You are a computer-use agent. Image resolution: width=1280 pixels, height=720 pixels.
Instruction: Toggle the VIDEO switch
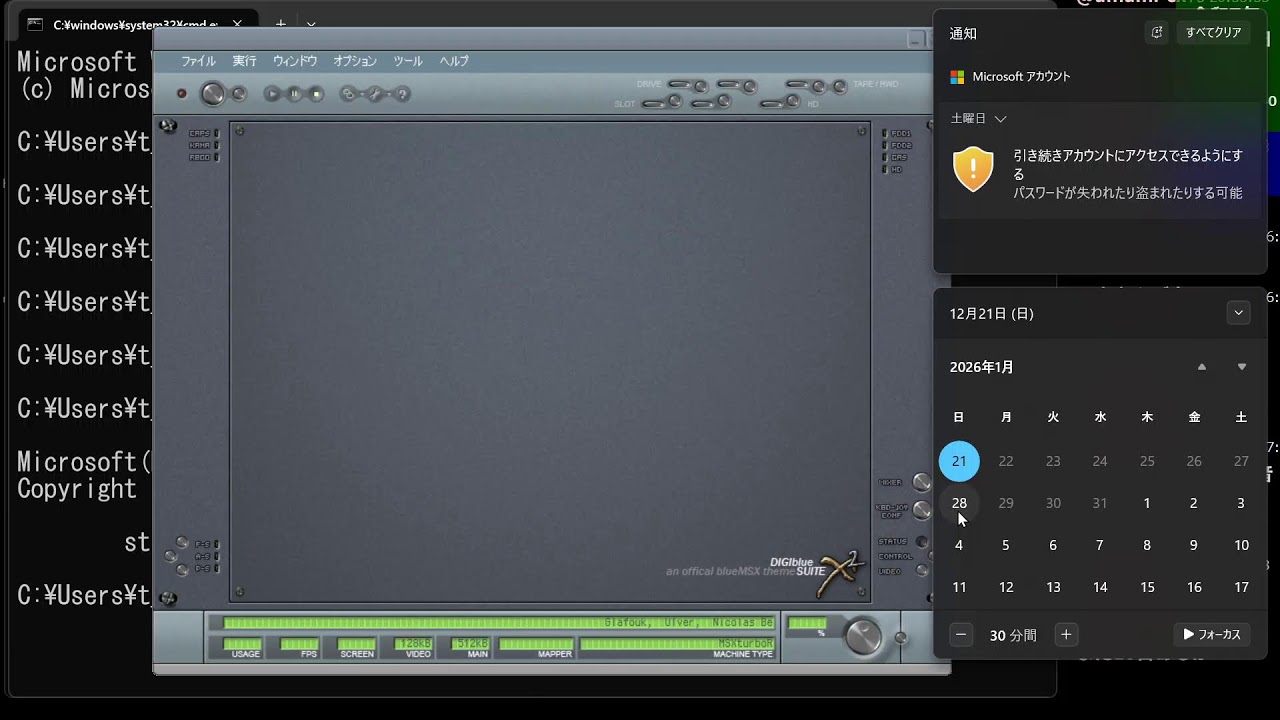coord(921,571)
